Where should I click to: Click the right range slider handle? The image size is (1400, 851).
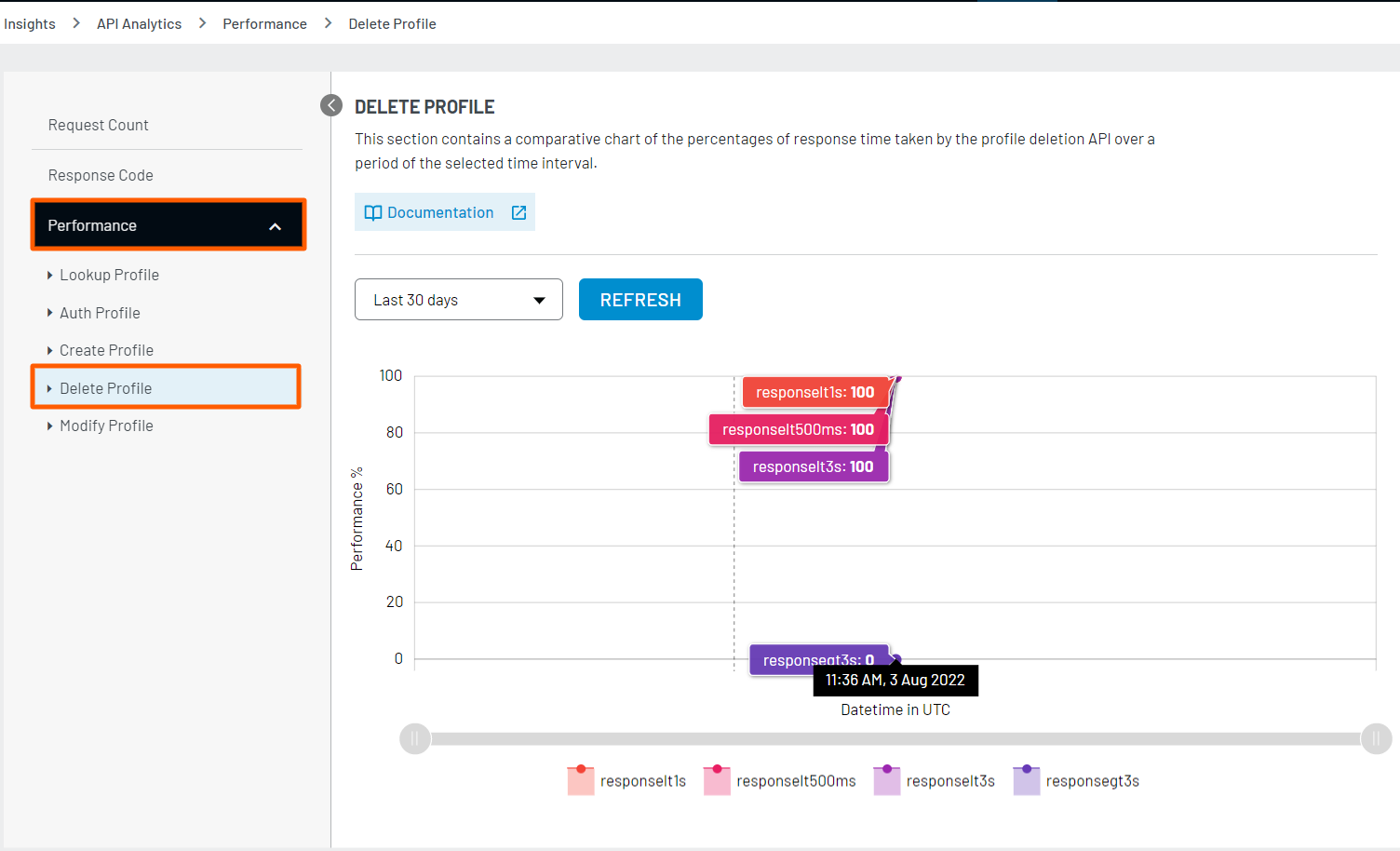tap(1375, 739)
